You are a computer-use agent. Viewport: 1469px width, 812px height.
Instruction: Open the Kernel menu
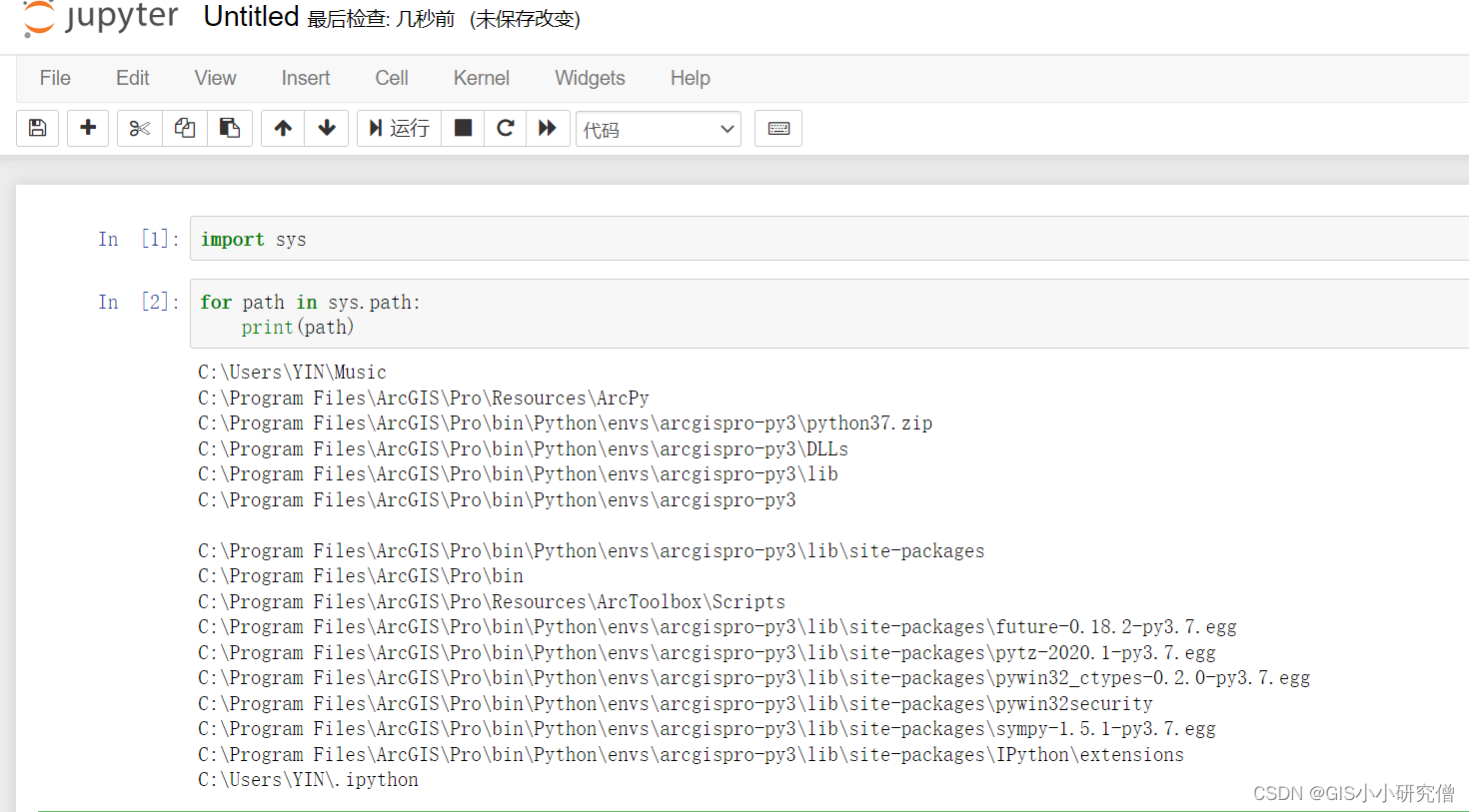[481, 78]
